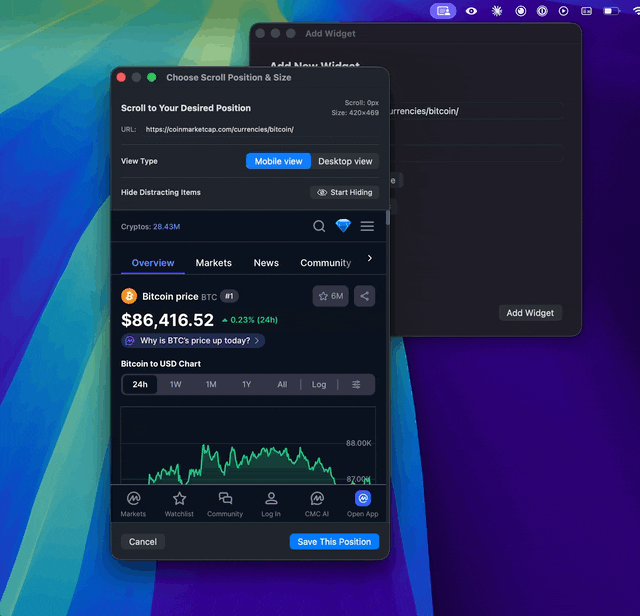This screenshot has height=616, width=640.
Task: Select the All chart range
Action: [282, 385]
